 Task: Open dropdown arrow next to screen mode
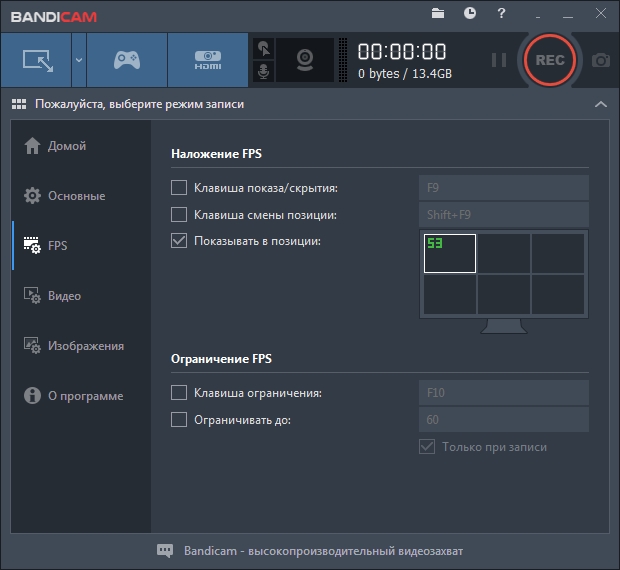78,60
